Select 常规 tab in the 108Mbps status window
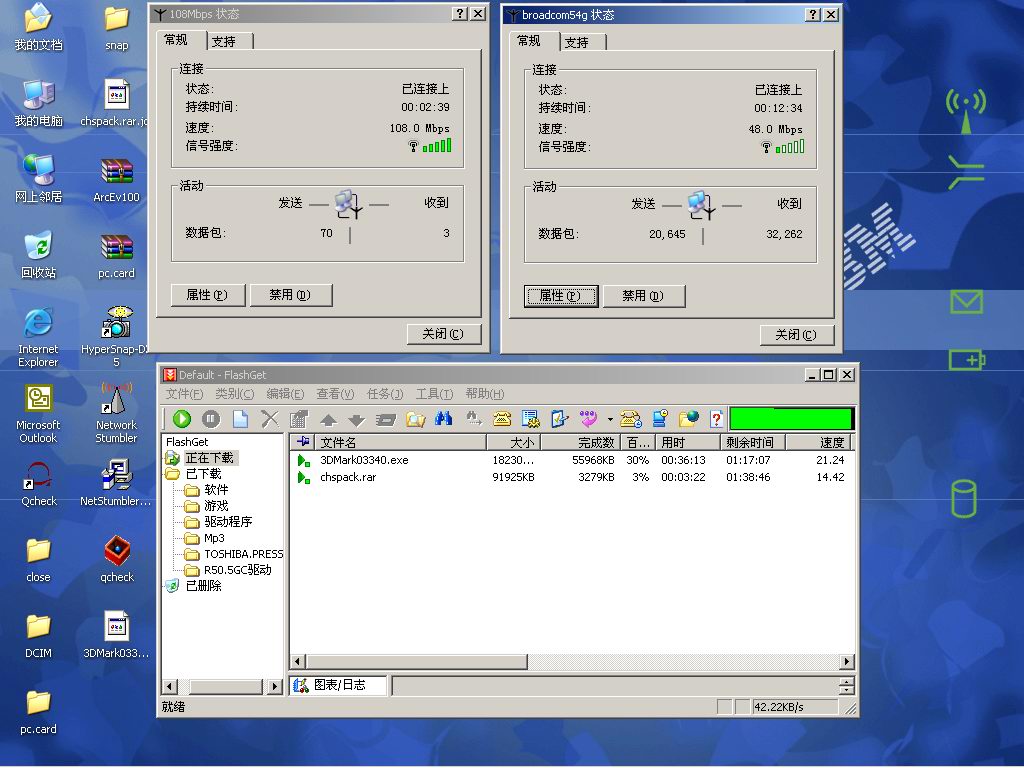 pyautogui.click(x=181, y=40)
